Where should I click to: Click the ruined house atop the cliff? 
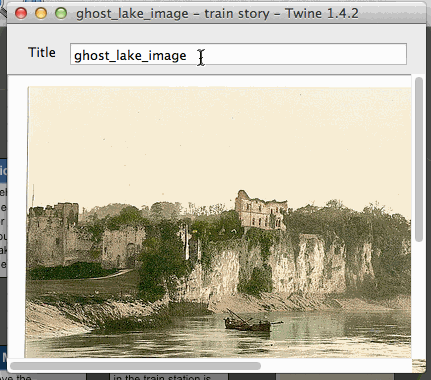coord(260,210)
